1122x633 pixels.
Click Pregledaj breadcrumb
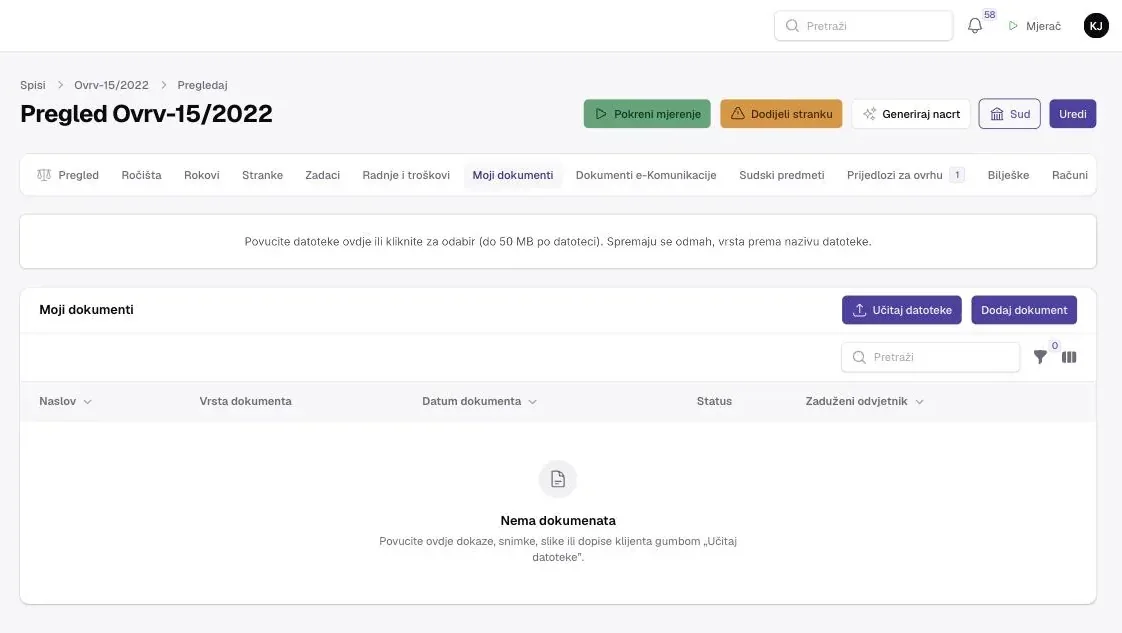click(x=203, y=85)
